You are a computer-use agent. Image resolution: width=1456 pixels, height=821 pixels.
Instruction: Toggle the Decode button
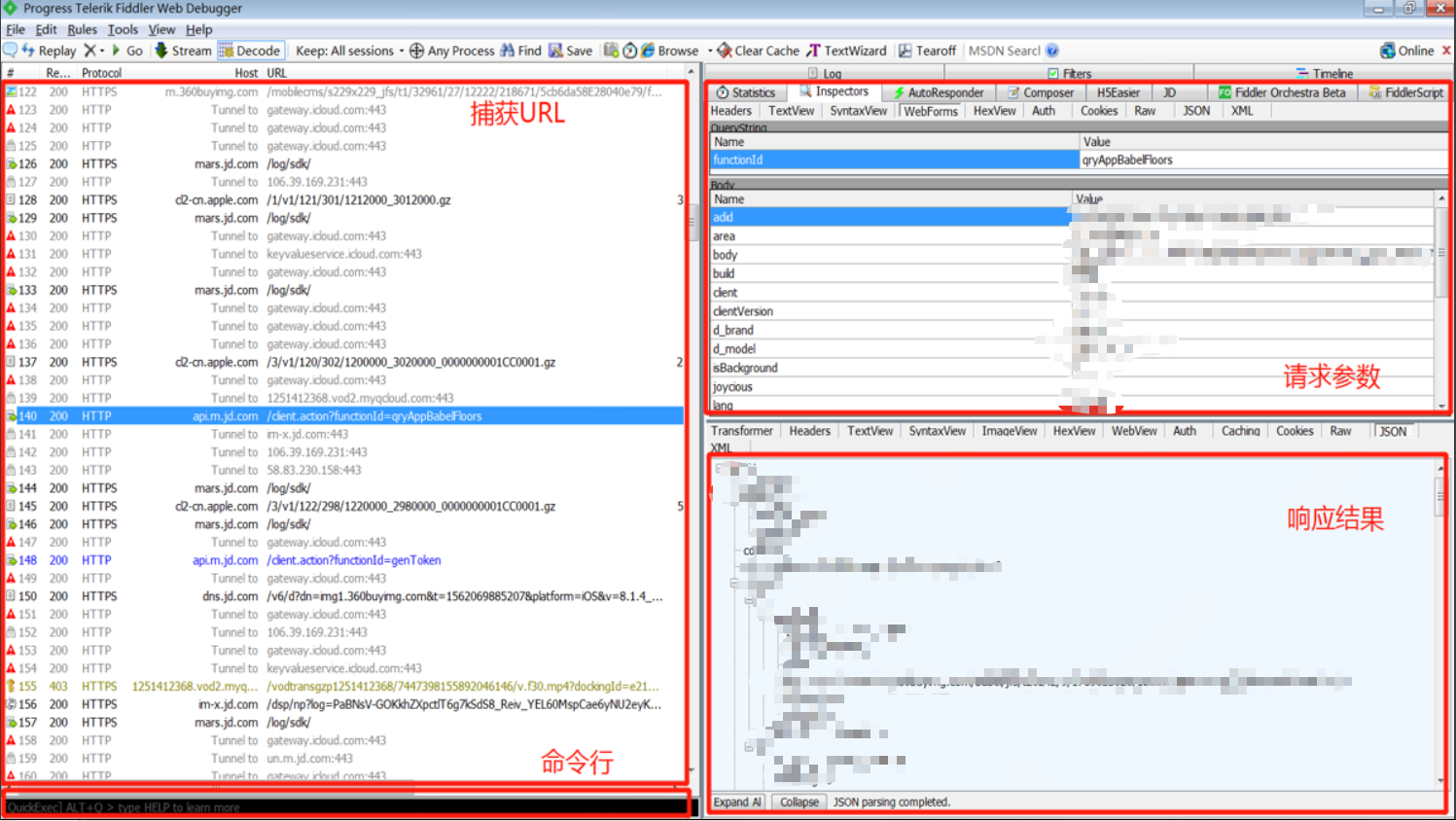pyautogui.click(x=250, y=51)
